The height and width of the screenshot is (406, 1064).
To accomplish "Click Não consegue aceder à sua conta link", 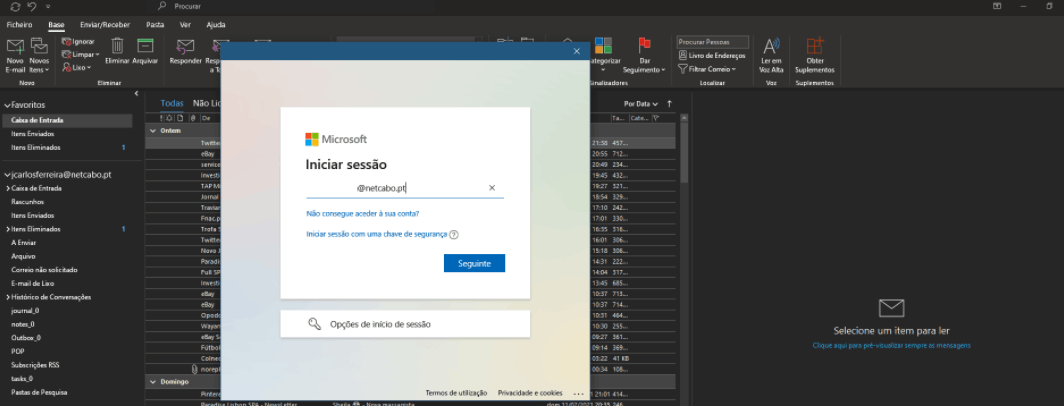I will click(362, 213).
